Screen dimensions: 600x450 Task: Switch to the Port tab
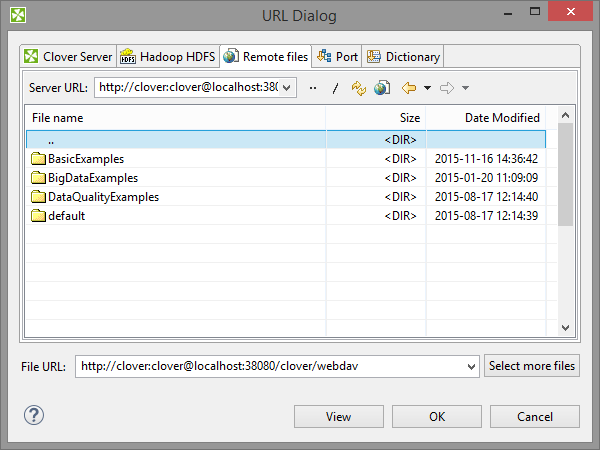[337, 57]
